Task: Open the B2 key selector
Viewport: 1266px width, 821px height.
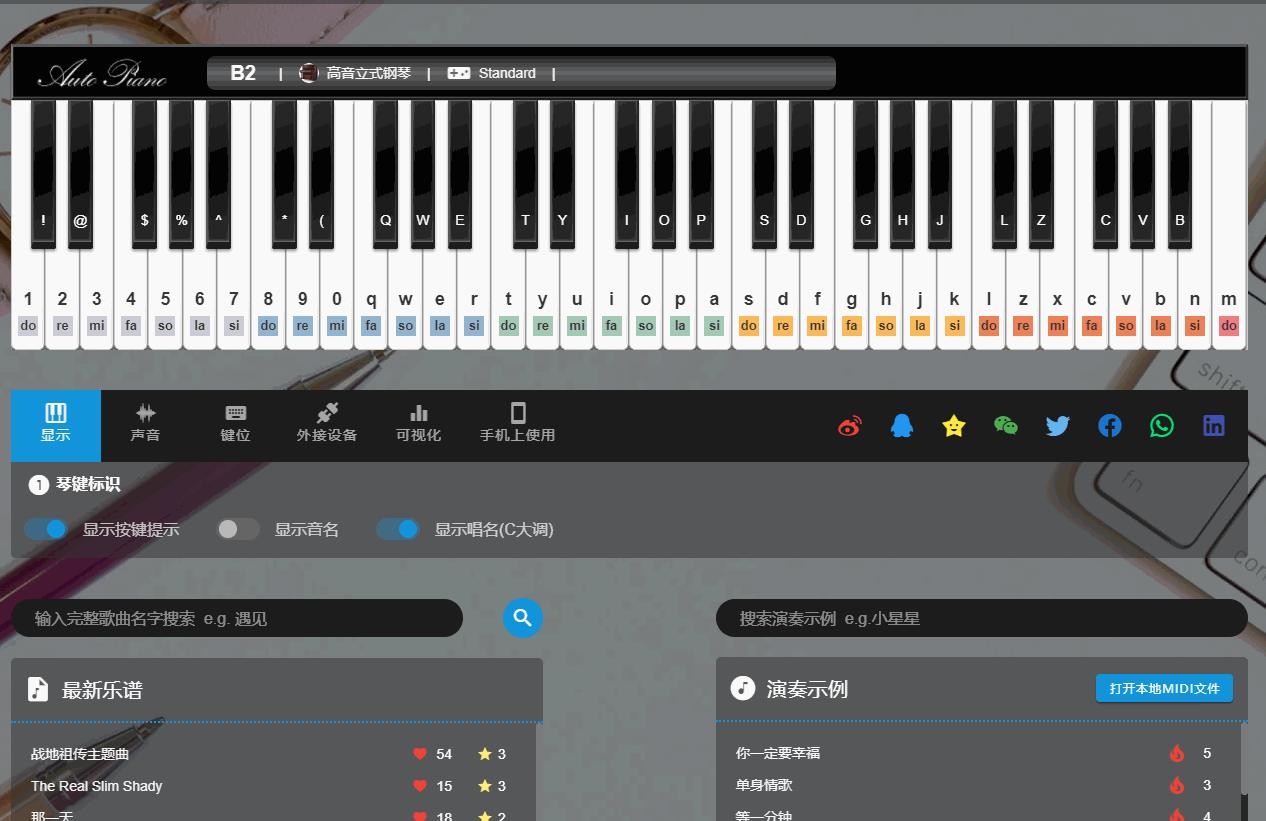Action: (x=243, y=73)
